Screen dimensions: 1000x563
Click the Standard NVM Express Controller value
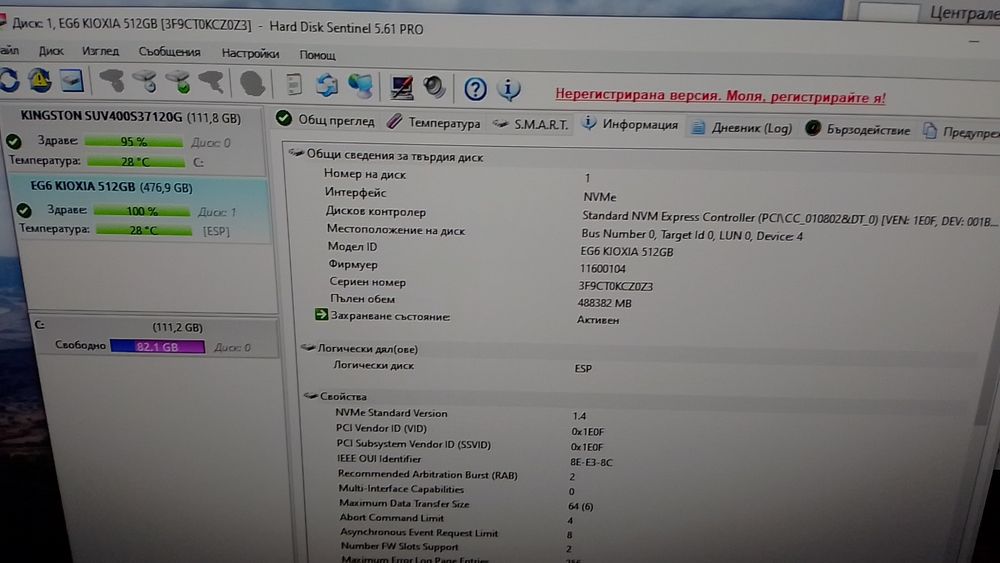point(788,219)
